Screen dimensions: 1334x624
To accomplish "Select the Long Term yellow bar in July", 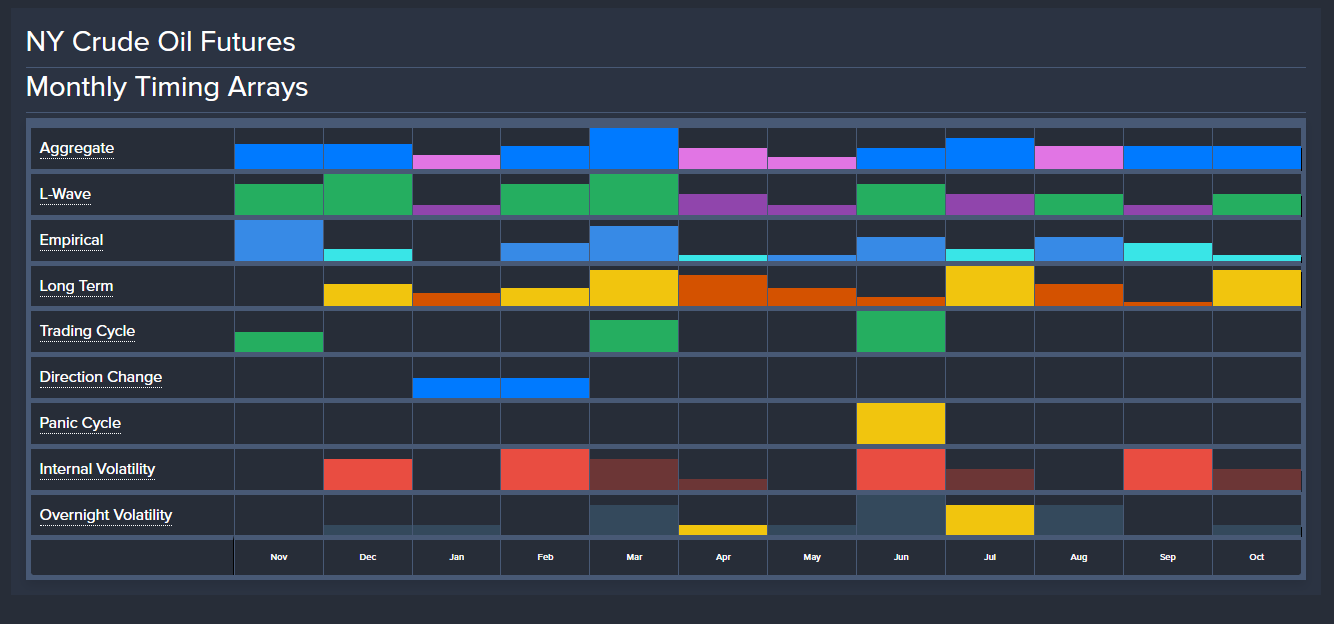I will click(989, 286).
